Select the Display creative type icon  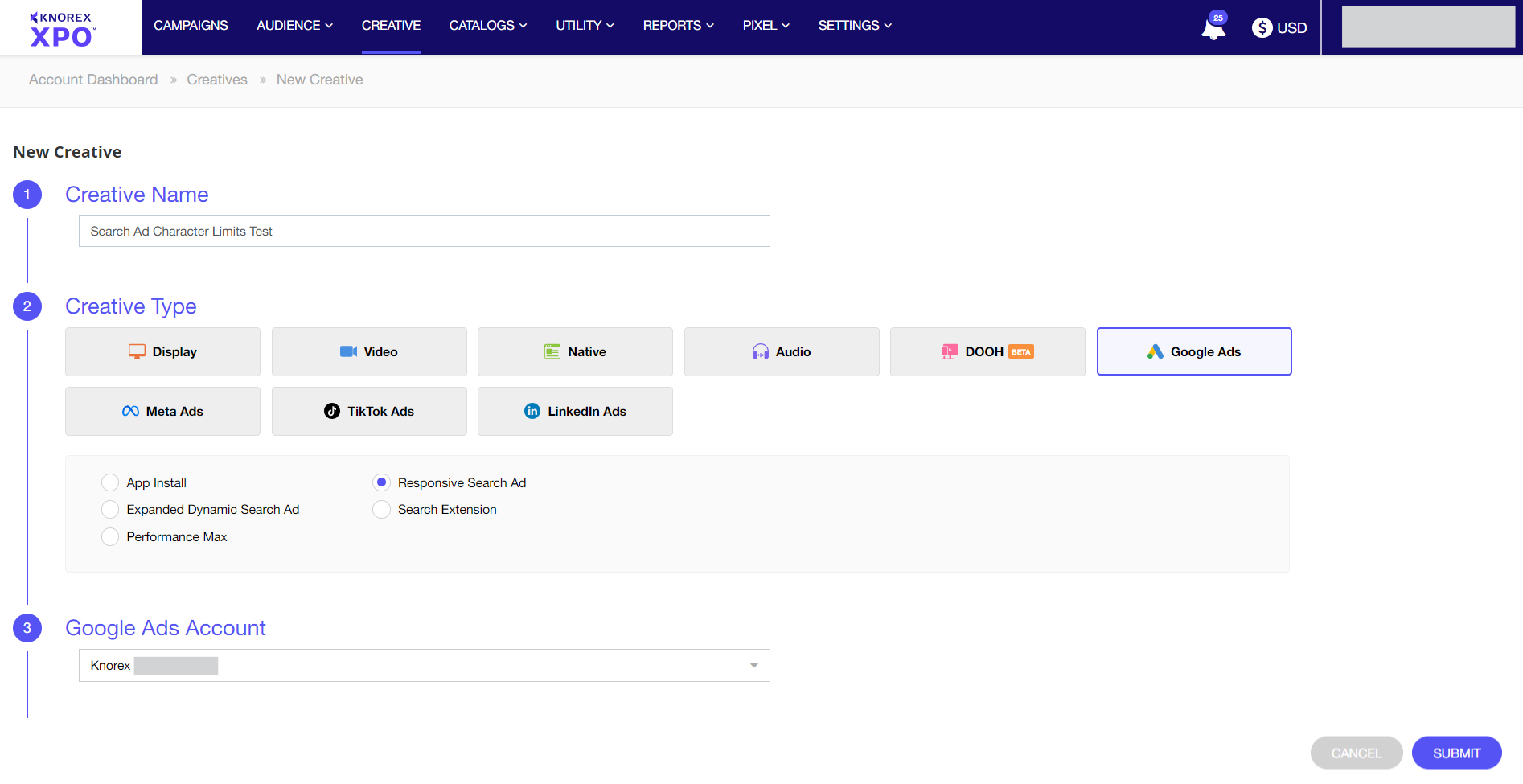[x=162, y=351]
